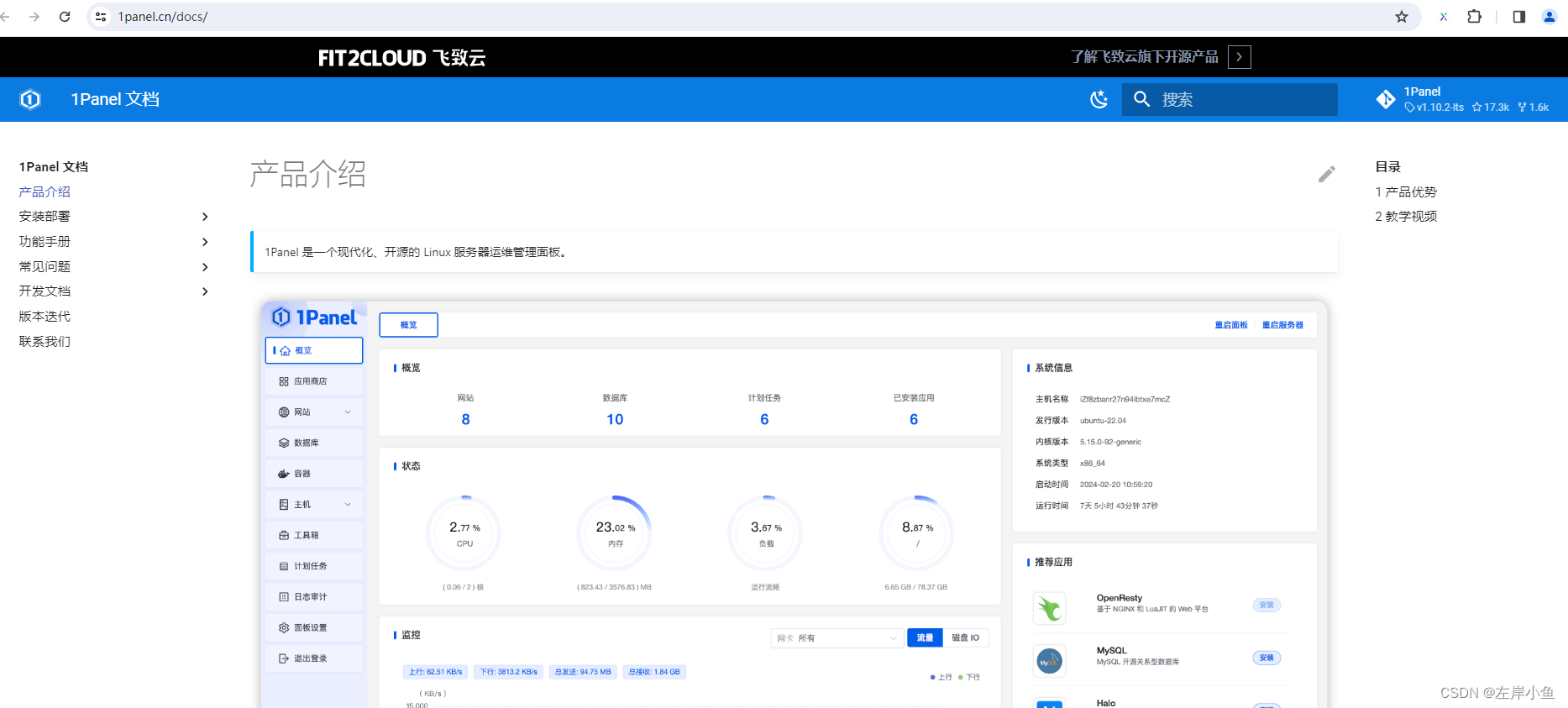
Task: Click the 网站 count 8
Action: coord(466,419)
